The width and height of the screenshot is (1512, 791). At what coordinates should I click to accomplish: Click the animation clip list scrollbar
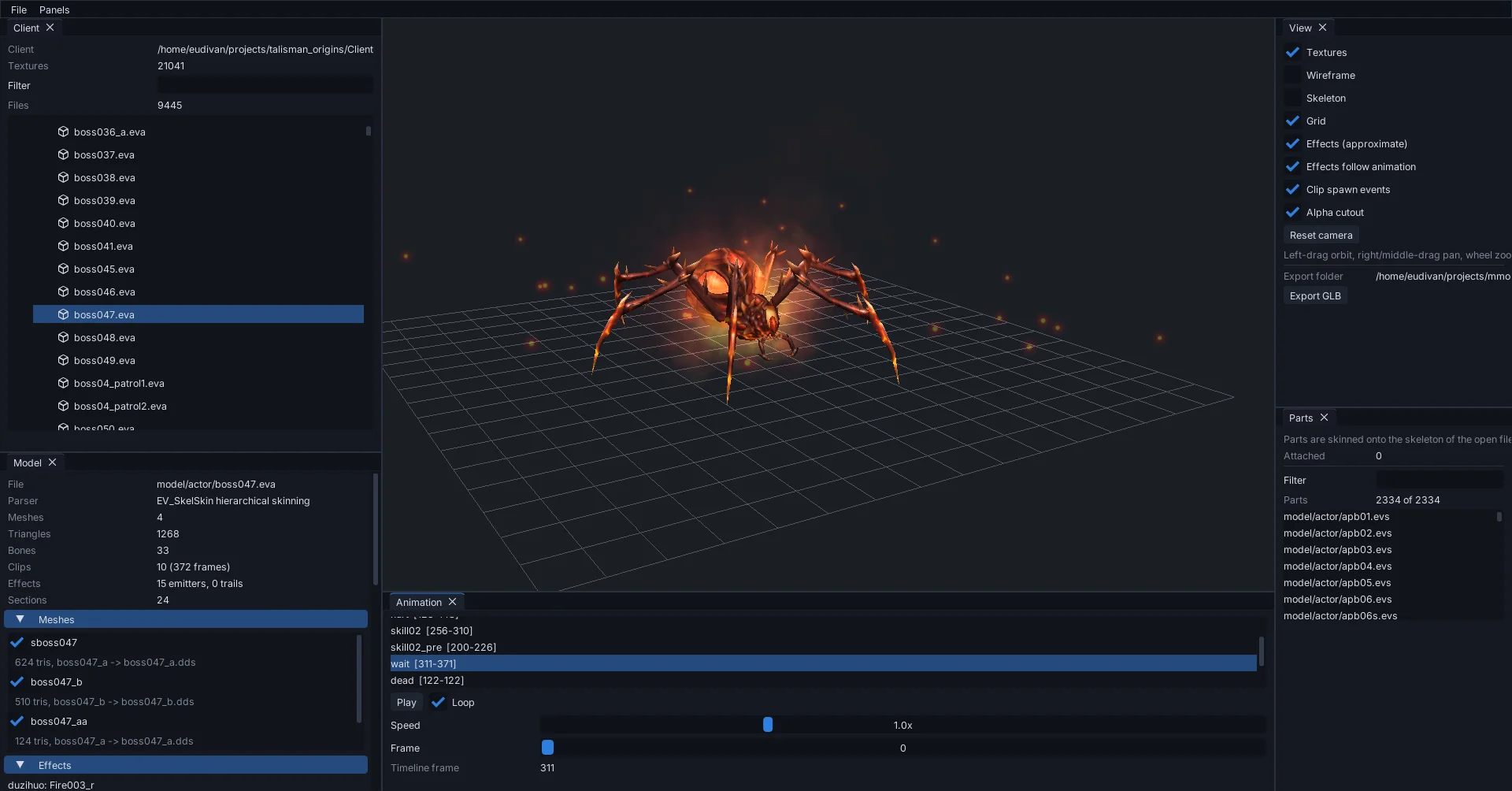[x=1261, y=651]
